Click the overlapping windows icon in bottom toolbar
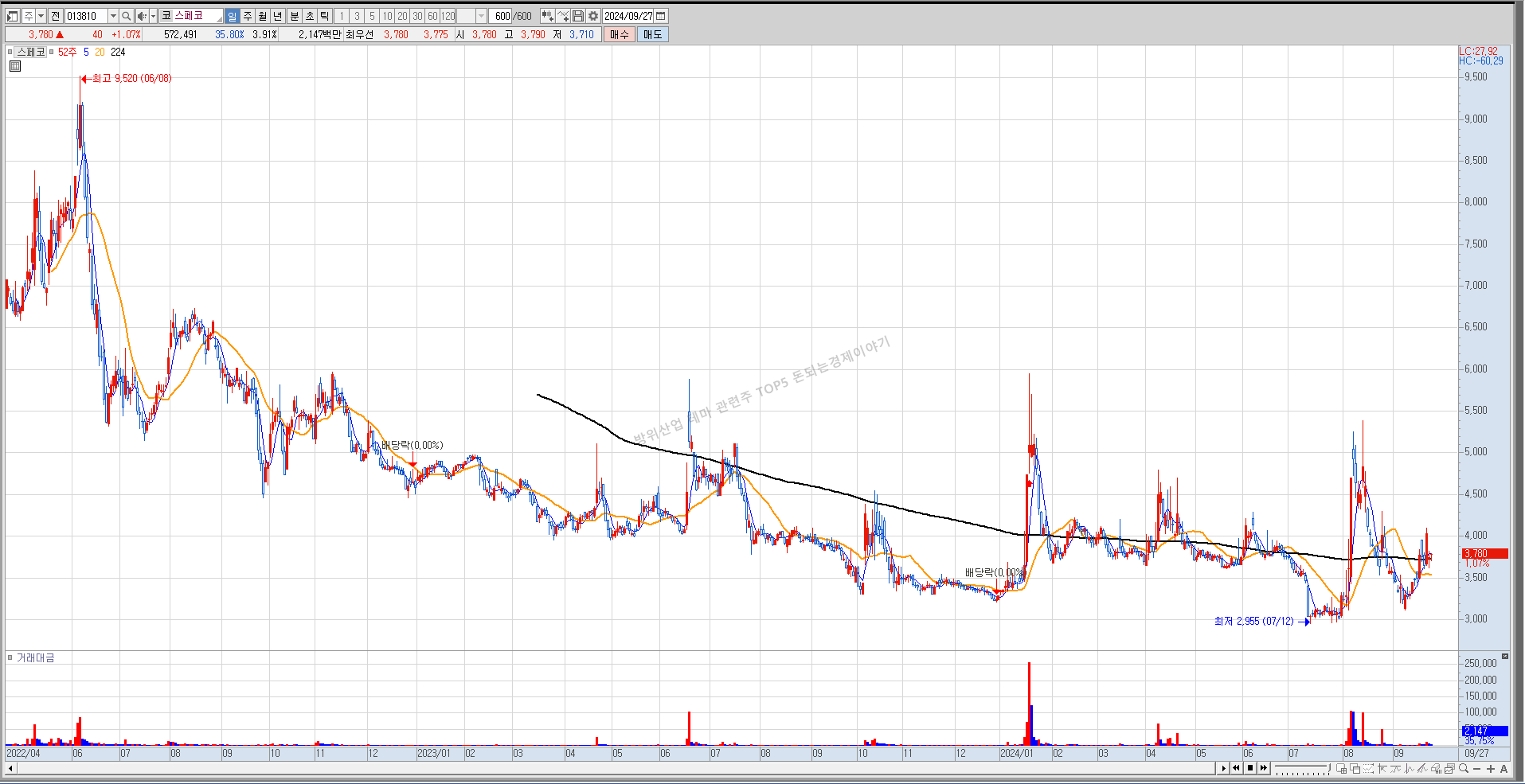 (1355, 768)
